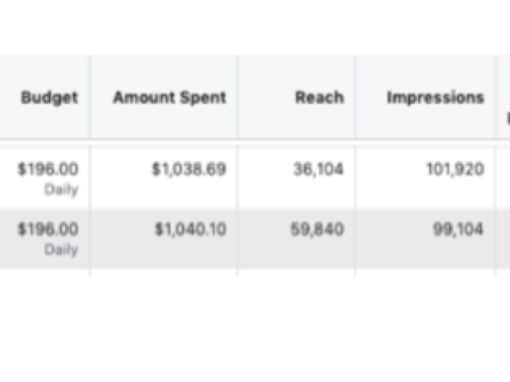510x382 pixels.
Task: Select the 59,840 reach value
Action: pyautogui.click(x=317, y=229)
